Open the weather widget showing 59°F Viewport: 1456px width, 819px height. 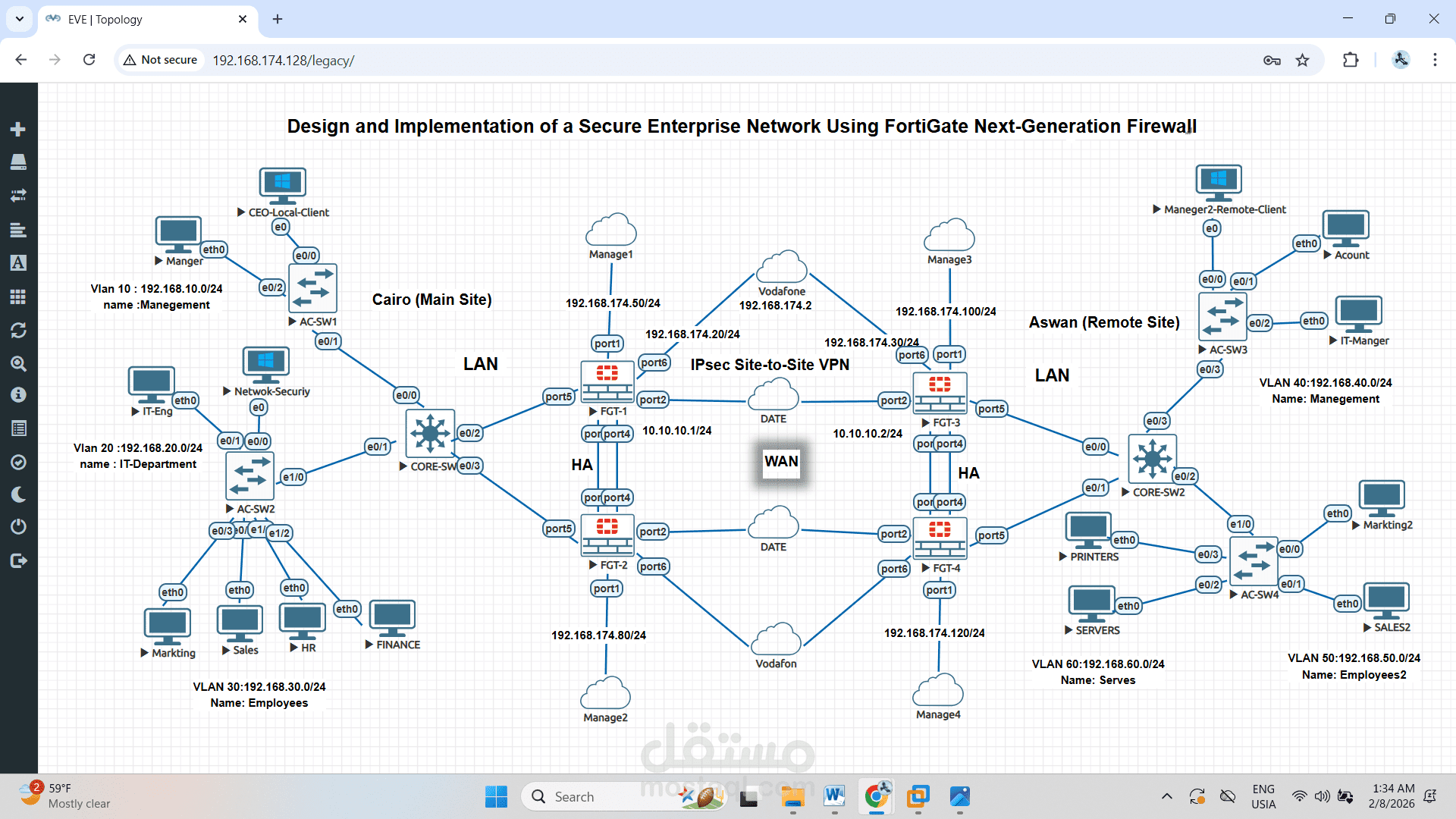point(65,796)
